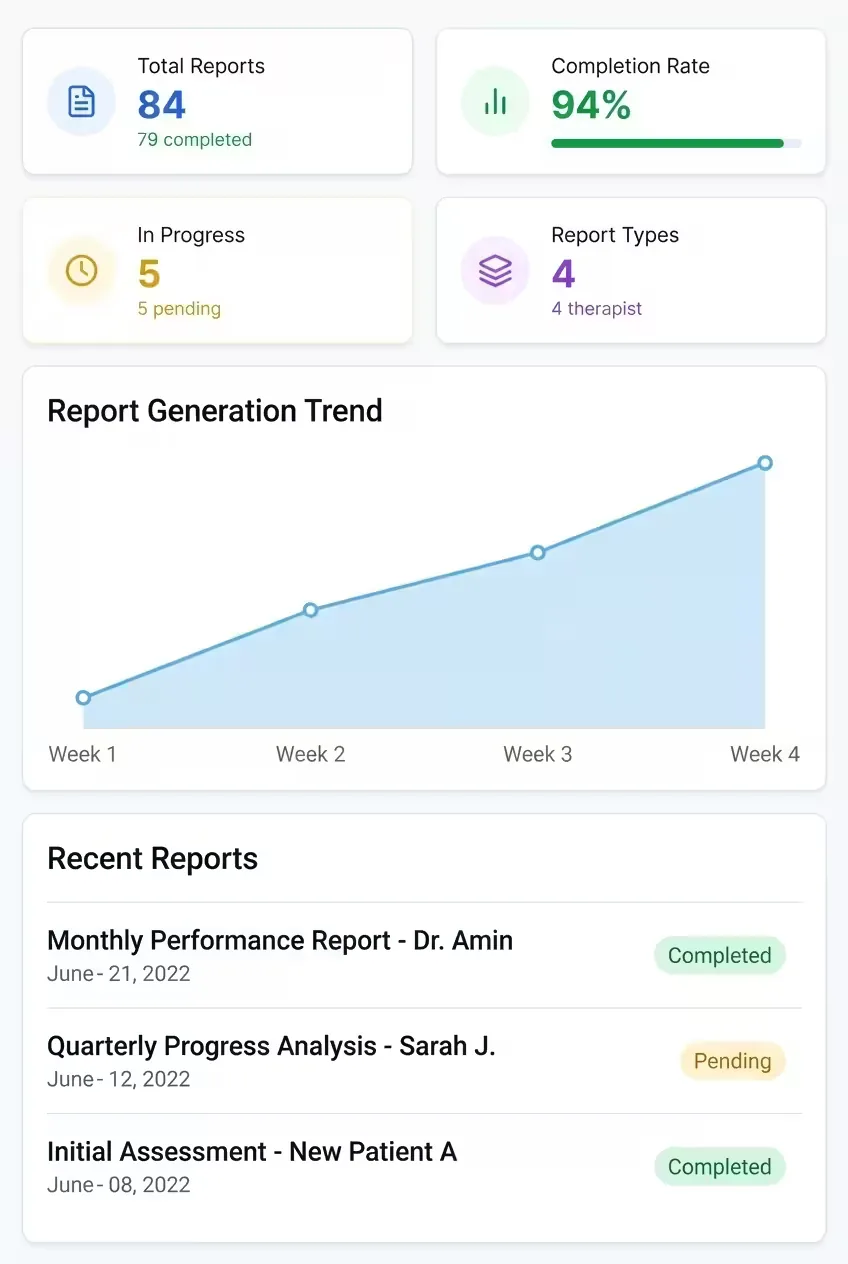
Task: Click the Report Generation Trend heading
Action: (x=215, y=411)
